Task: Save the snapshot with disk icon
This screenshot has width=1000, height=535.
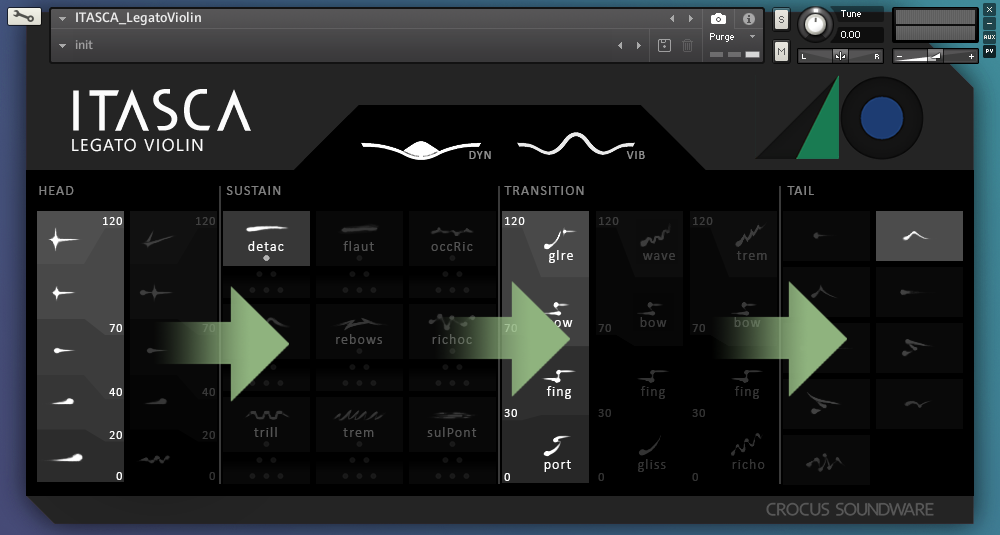Action: pos(664,45)
